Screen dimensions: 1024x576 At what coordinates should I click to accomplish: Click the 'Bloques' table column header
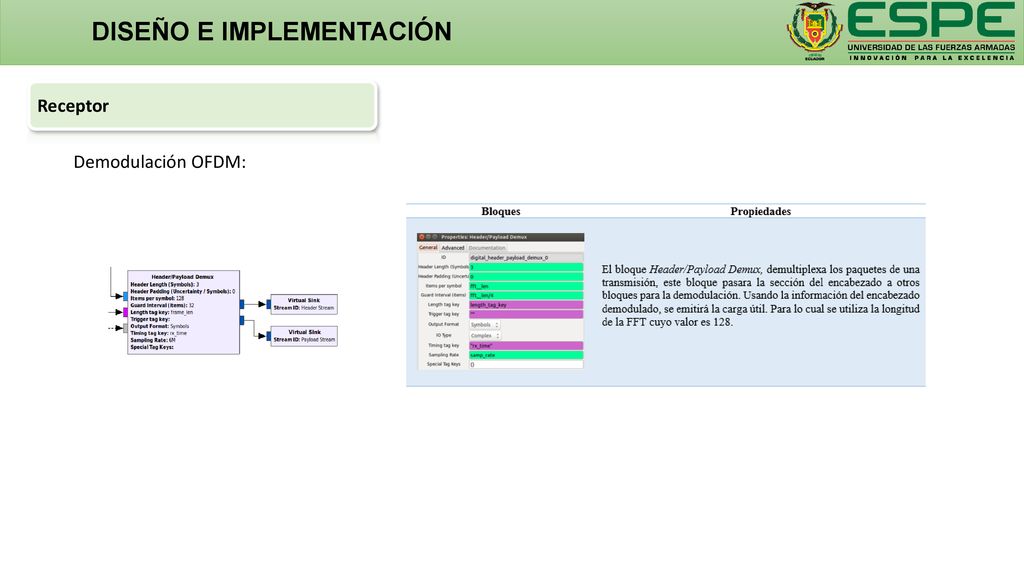(x=501, y=212)
